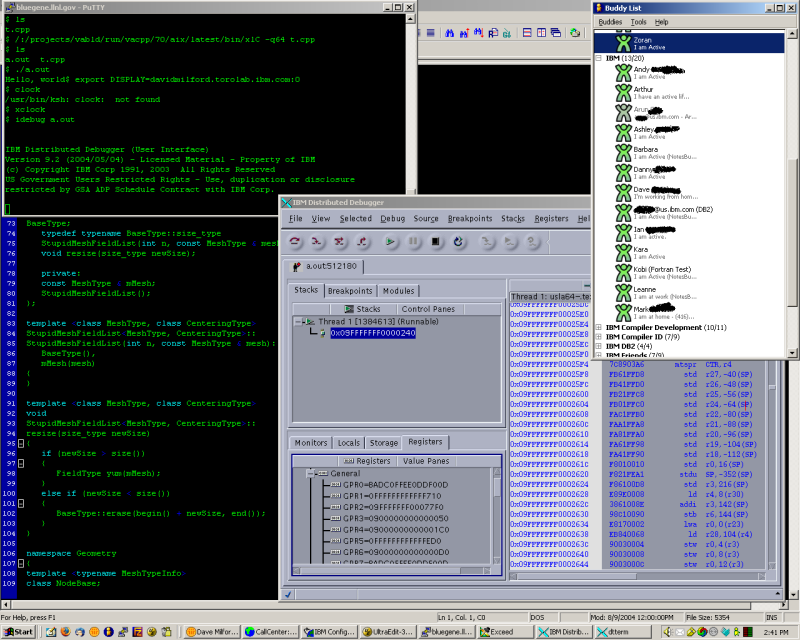Select stack frame 0x09FFFFFFF0000240
Screen dimensions: 800x640
(x=372, y=333)
